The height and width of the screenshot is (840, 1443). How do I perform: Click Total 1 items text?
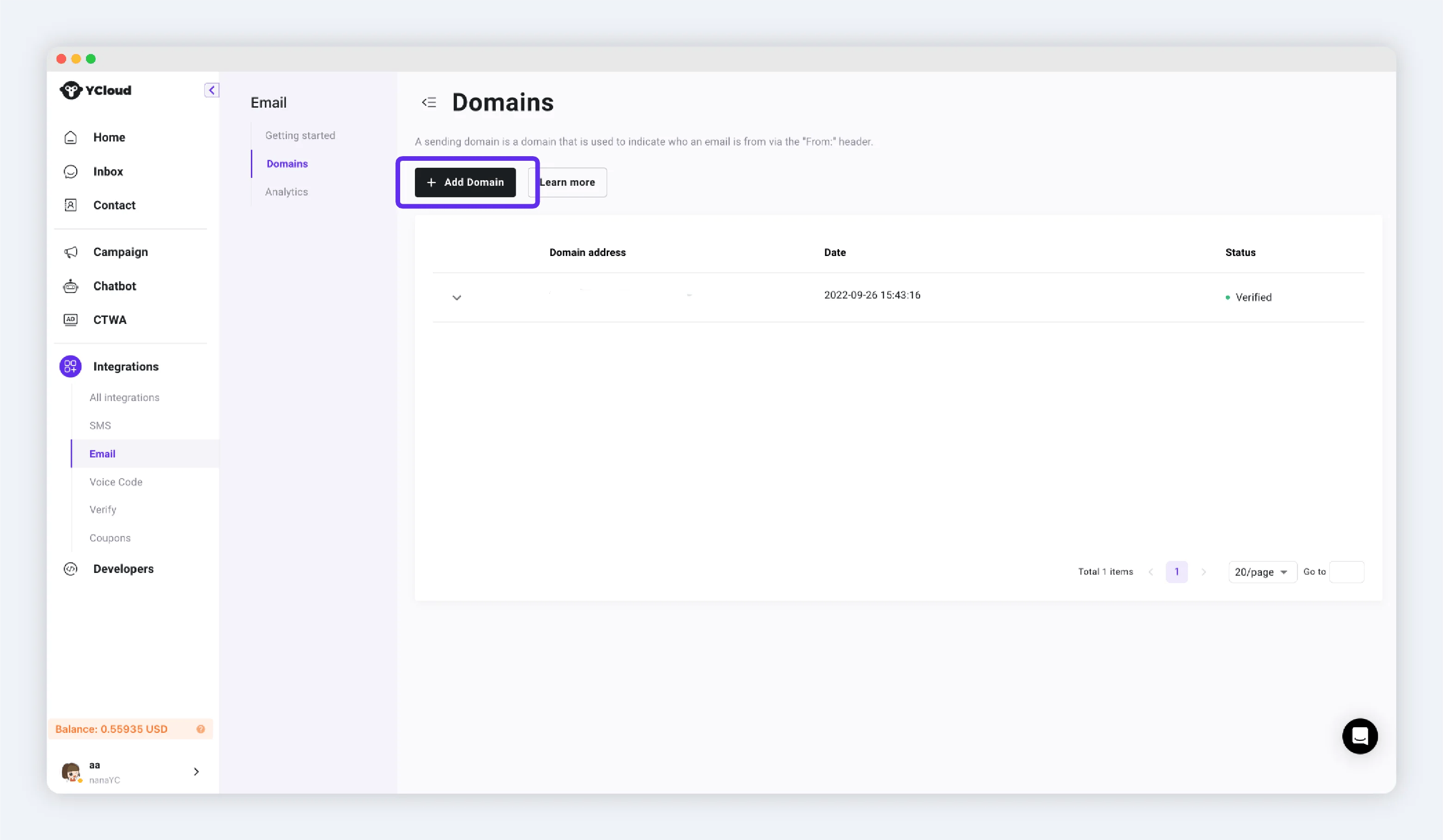(x=1105, y=572)
